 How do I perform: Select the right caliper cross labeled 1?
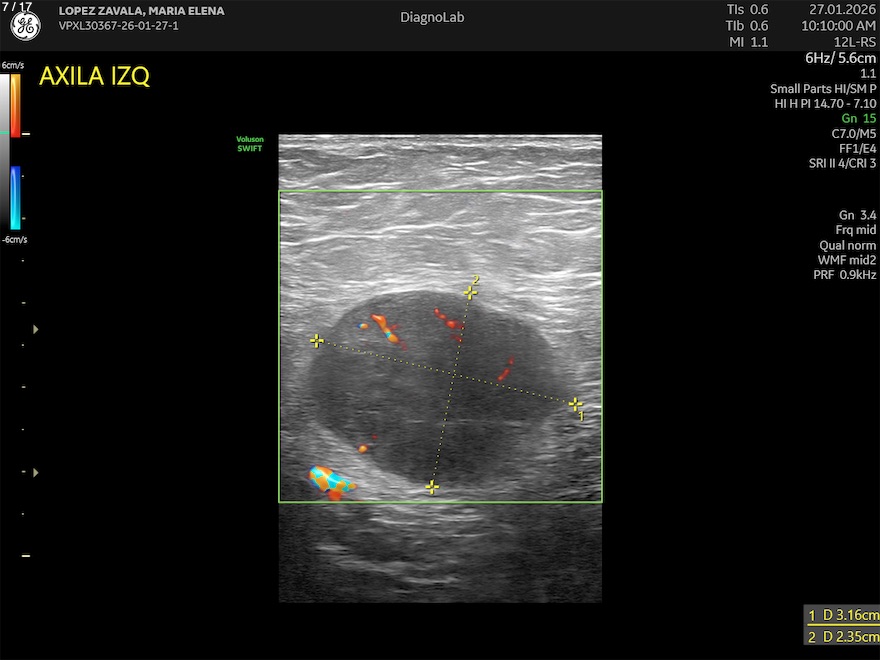click(575, 404)
